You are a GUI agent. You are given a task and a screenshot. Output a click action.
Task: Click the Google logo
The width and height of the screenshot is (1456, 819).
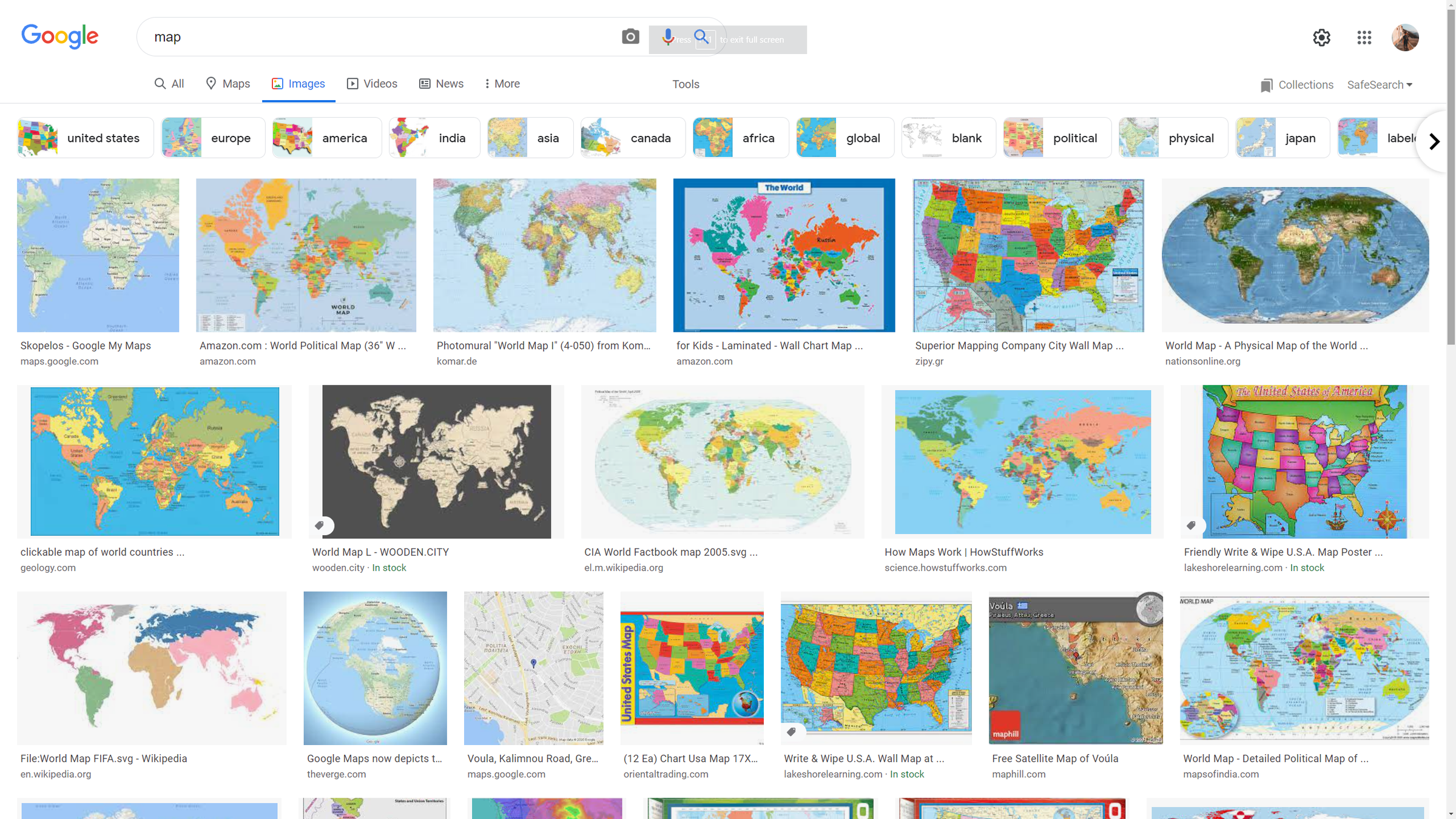click(x=59, y=36)
